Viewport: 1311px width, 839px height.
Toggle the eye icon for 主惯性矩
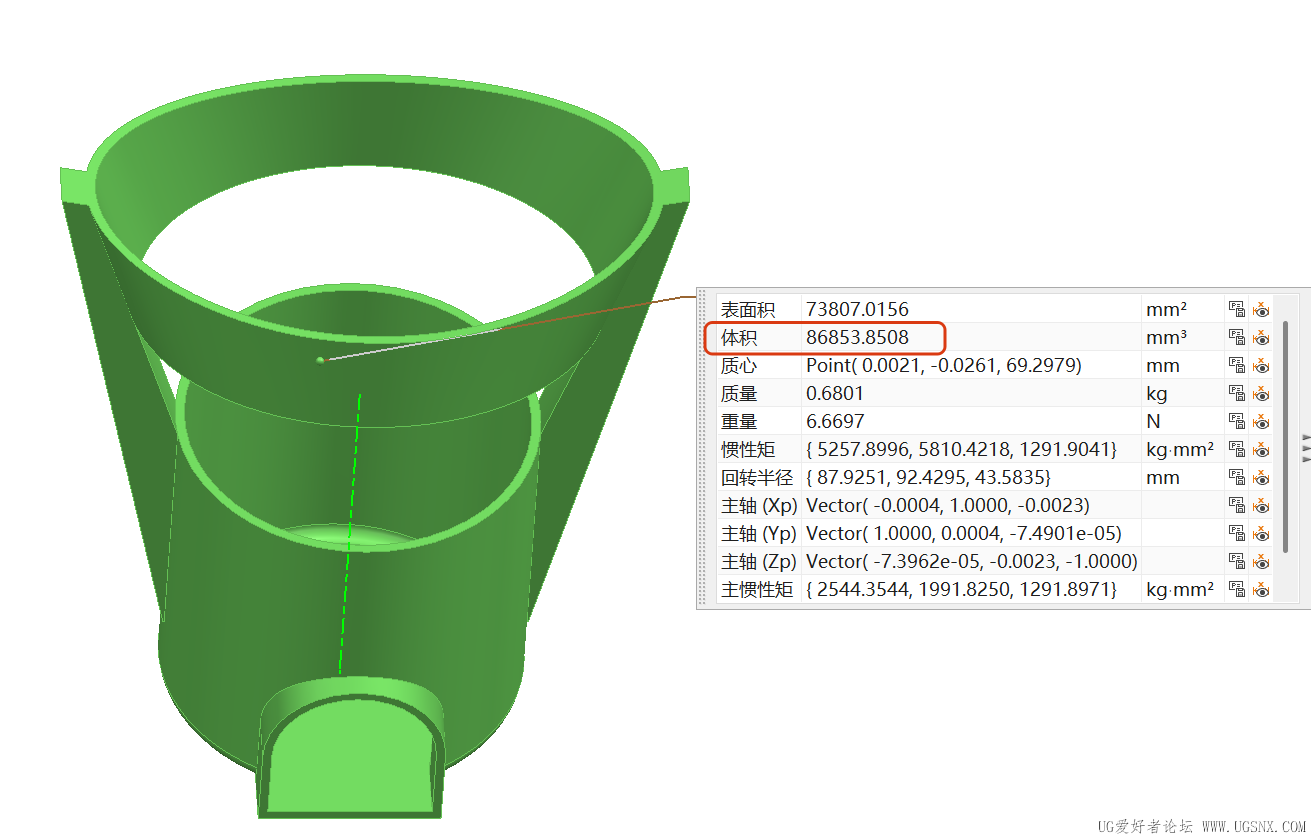tap(1261, 589)
